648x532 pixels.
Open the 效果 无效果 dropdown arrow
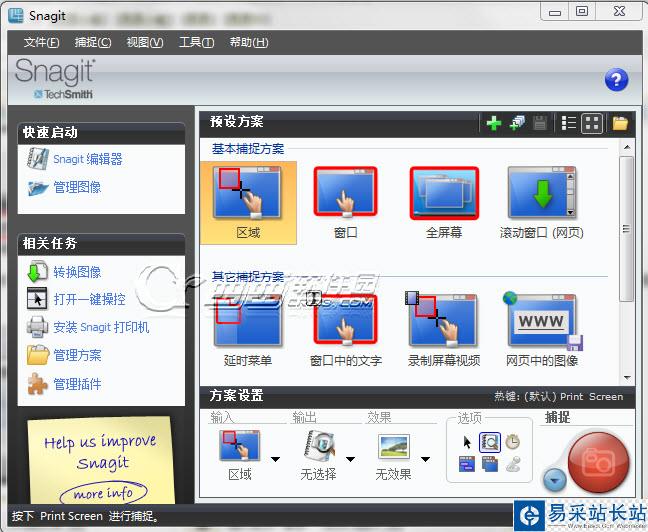tap(426, 459)
